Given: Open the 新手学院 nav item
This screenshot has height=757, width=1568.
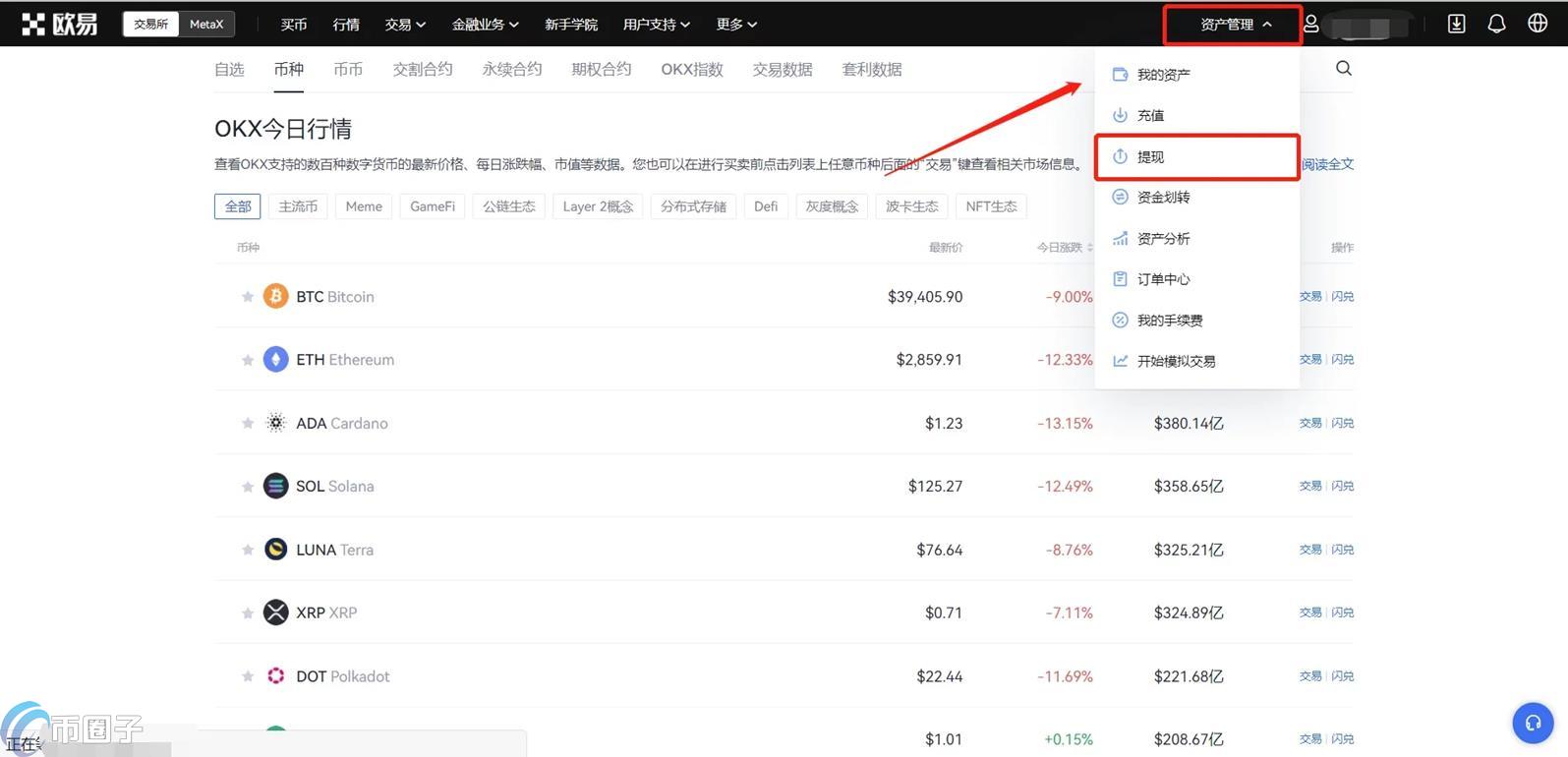Looking at the screenshot, I should 571,24.
